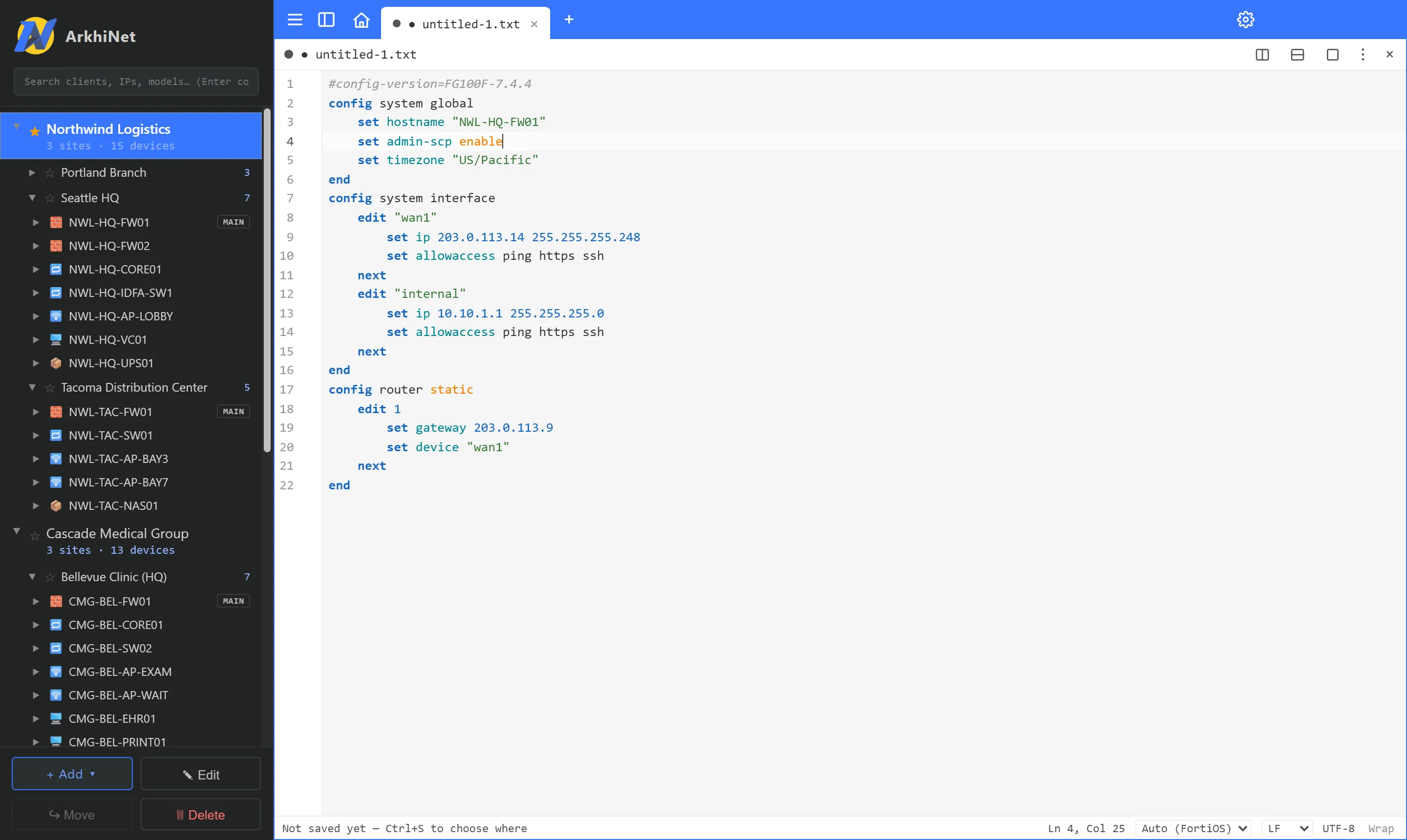Screen dimensions: 1407x840
Task: Collapse Northwind Logistics client tree
Action: click(x=17, y=126)
